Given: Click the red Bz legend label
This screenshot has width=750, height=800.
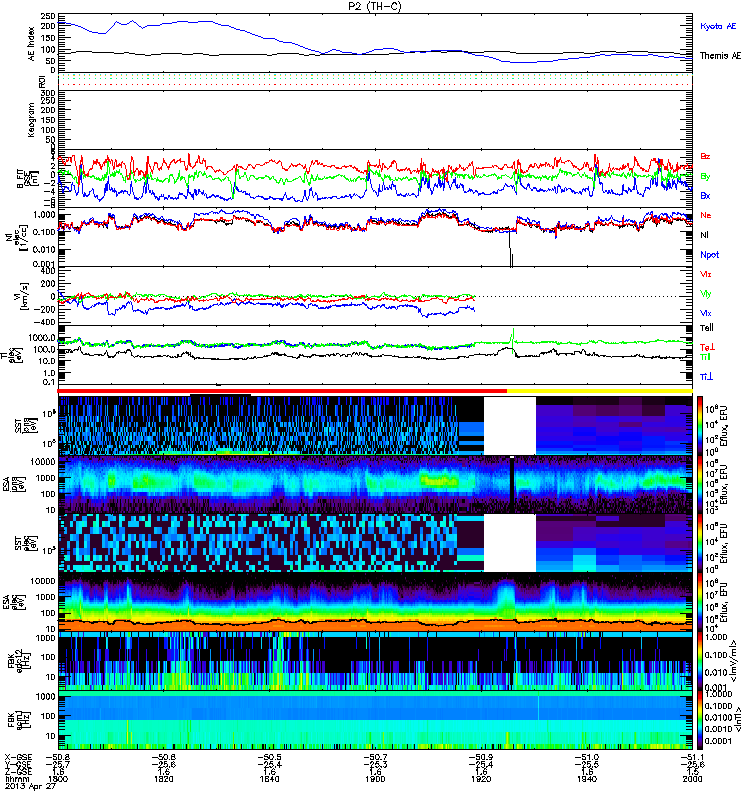Looking at the screenshot, I should pos(705,156).
